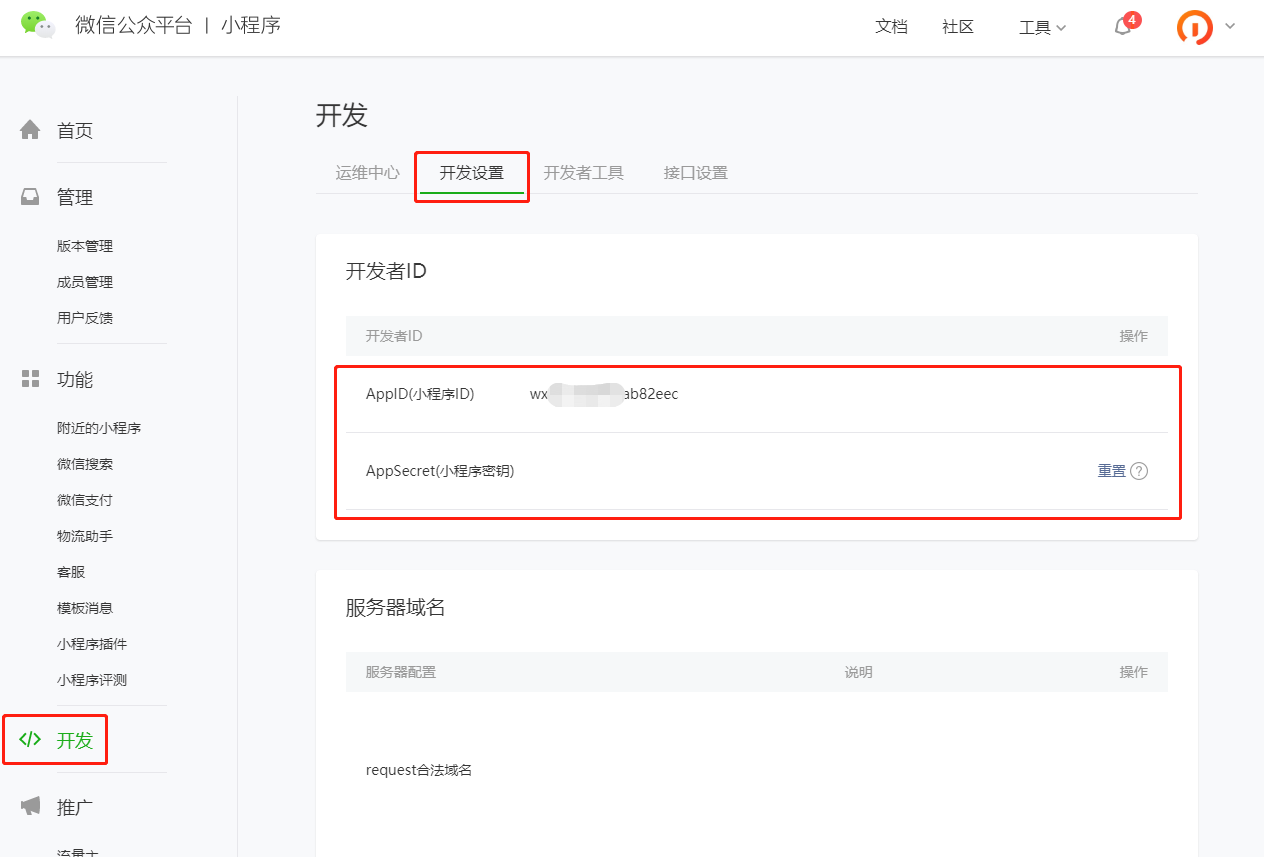Click the 推广 megaphone icon

[31, 806]
